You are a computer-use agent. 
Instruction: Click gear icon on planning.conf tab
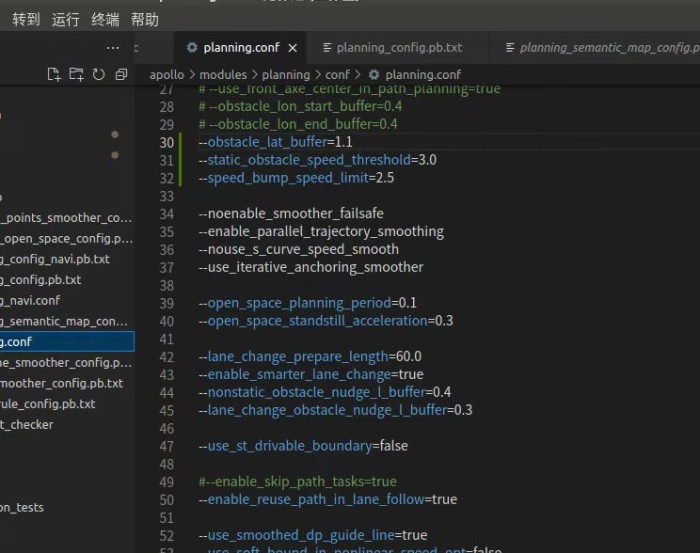[192, 48]
